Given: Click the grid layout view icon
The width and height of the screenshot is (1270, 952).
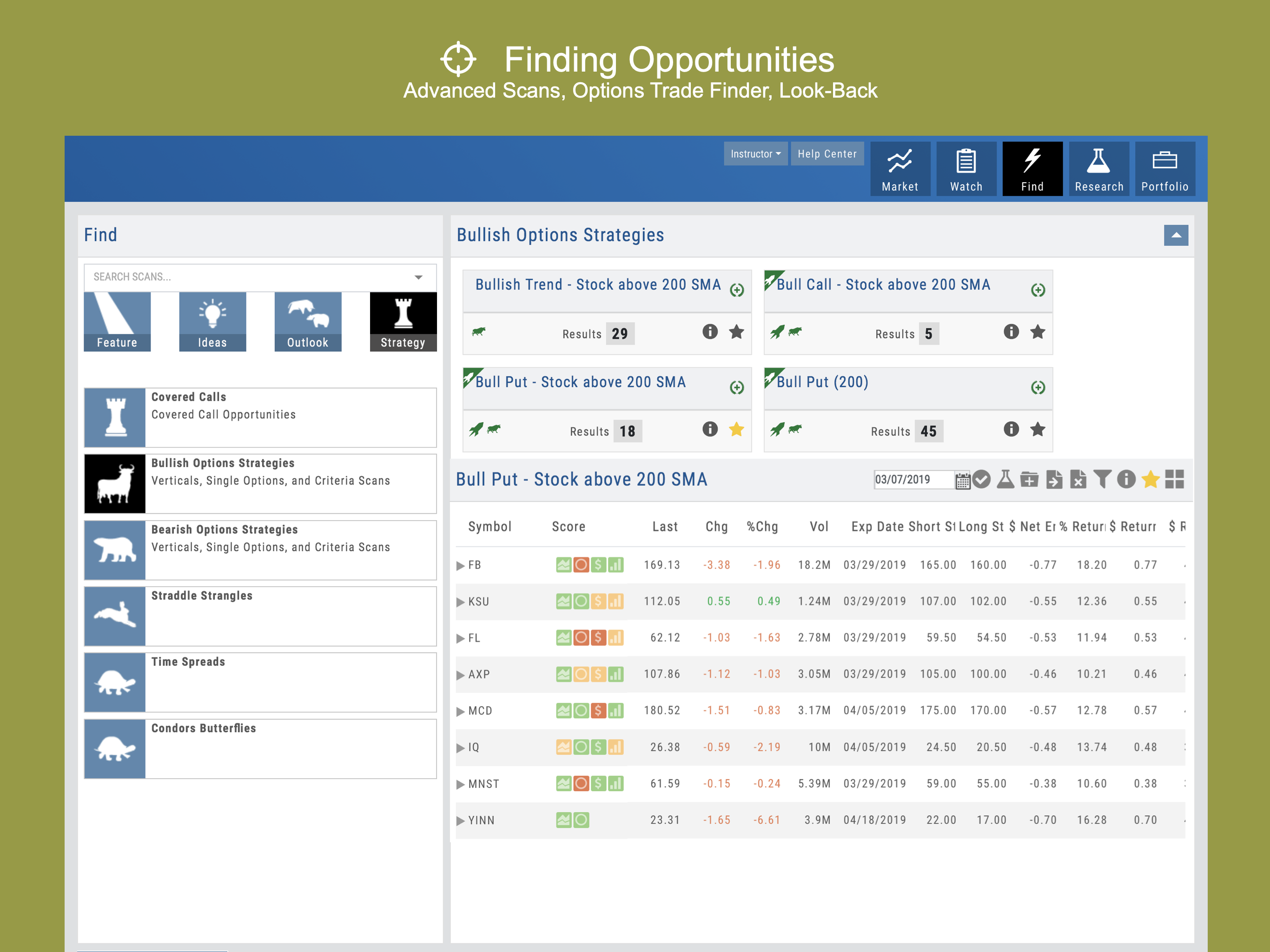Looking at the screenshot, I should 1175,479.
